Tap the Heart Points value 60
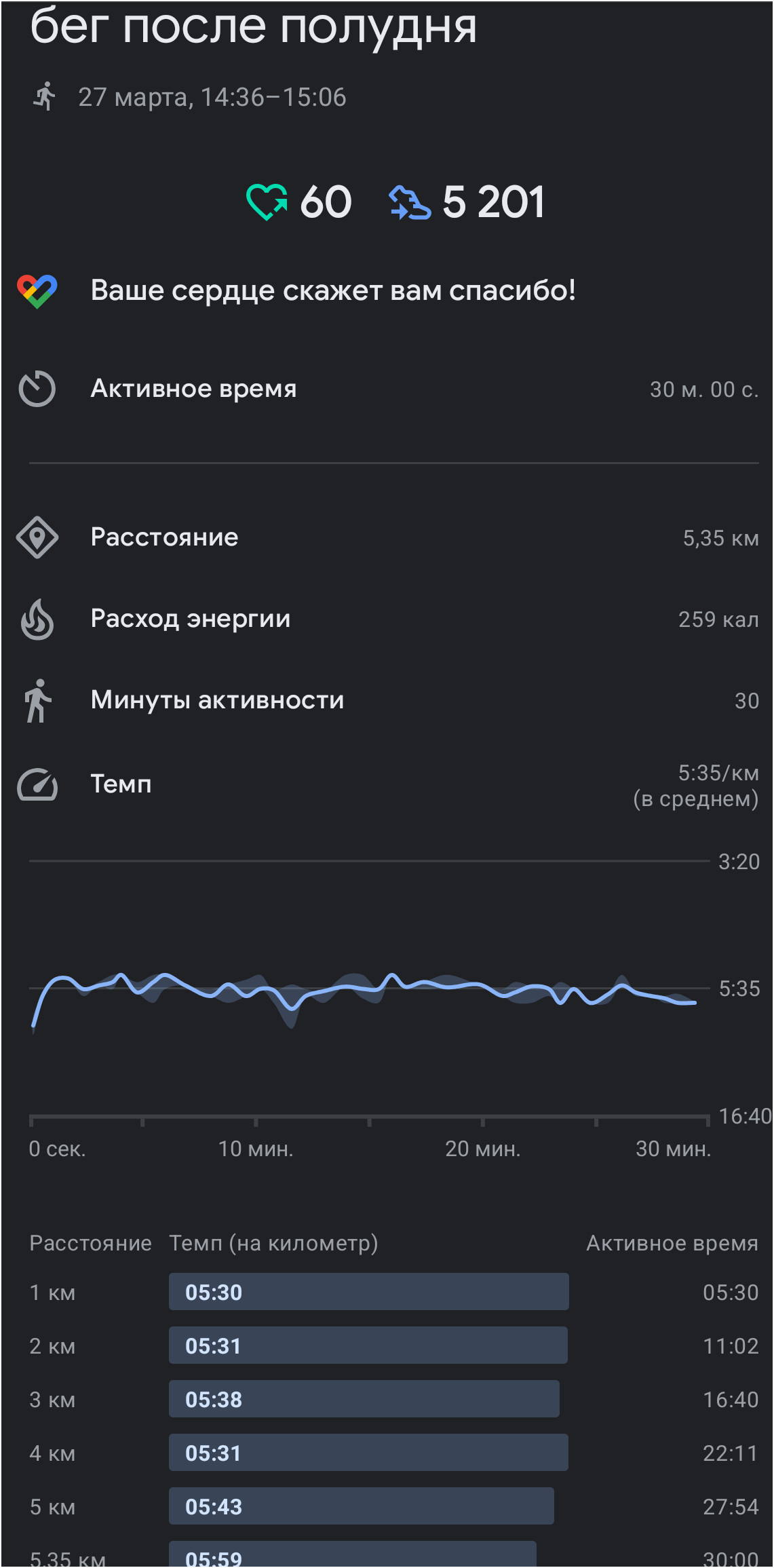Image resolution: width=774 pixels, height=1568 pixels. [x=326, y=202]
